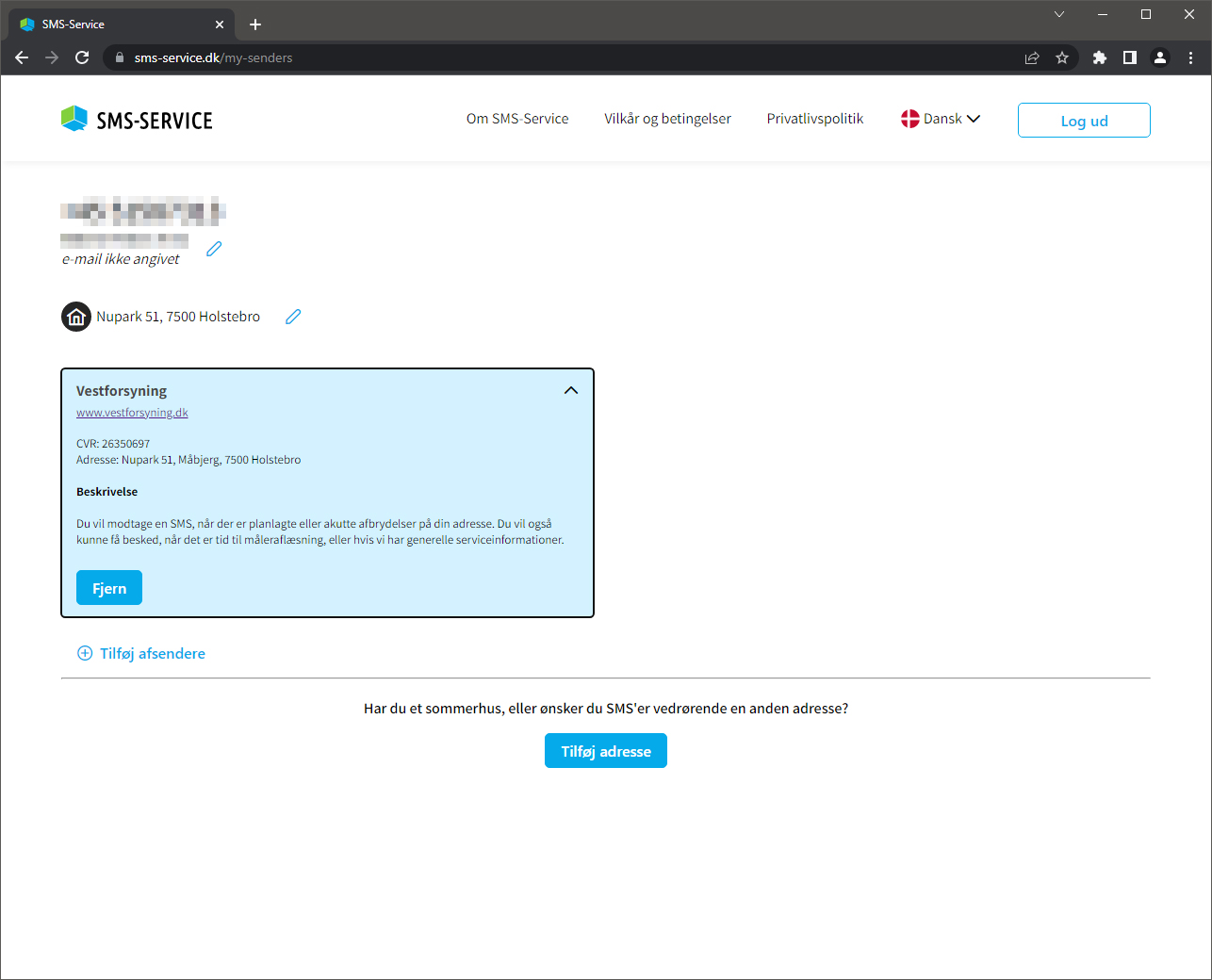Screen dimensions: 1212x980
Task: Open the browser extensions puzzle icon
Action: click(x=1099, y=57)
